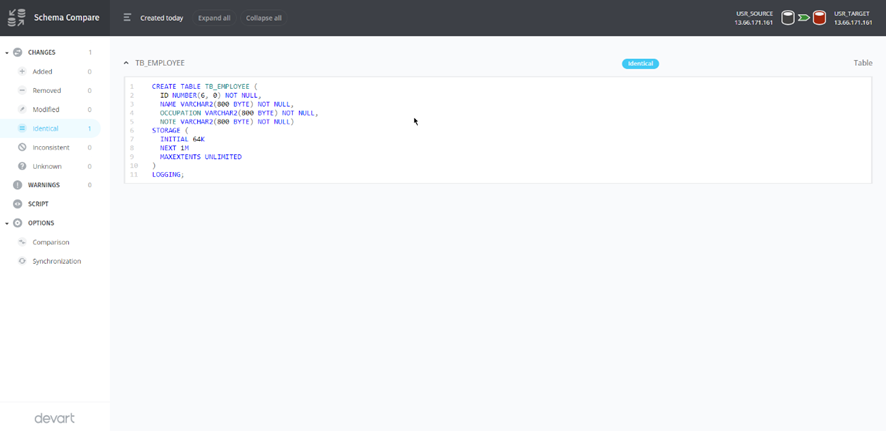The height and width of the screenshot is (431, 886).
Task: Select the Inconsistent changes filter
Action: [x=50, y=148]
